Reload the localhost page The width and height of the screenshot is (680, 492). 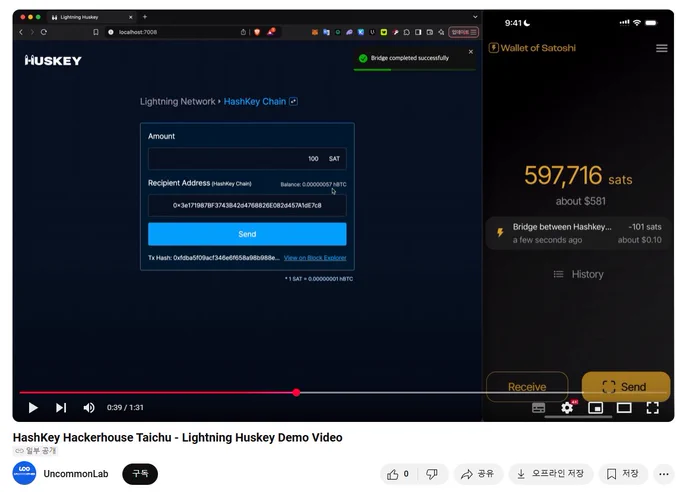coord(44,32)
